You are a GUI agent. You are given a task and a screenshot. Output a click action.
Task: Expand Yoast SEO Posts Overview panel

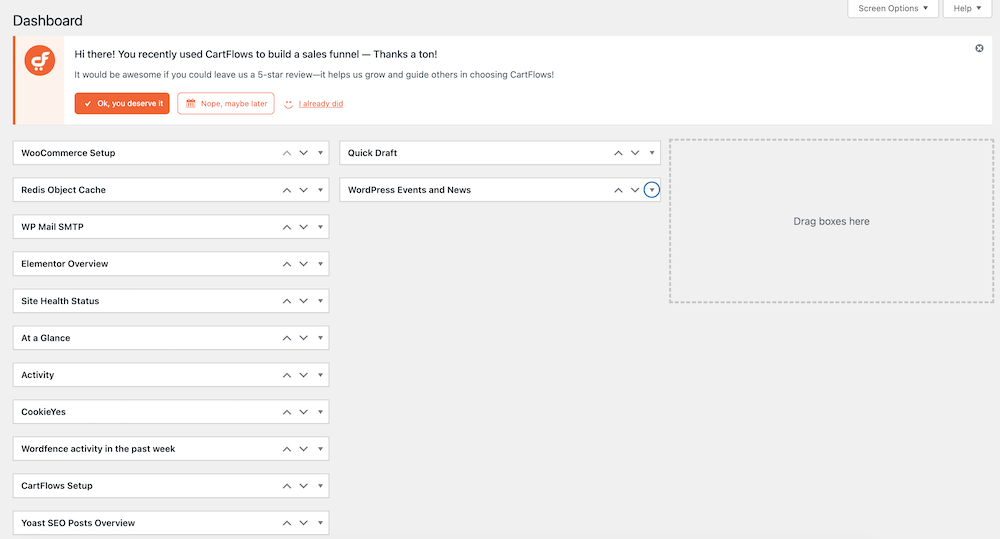coord(321,523)
